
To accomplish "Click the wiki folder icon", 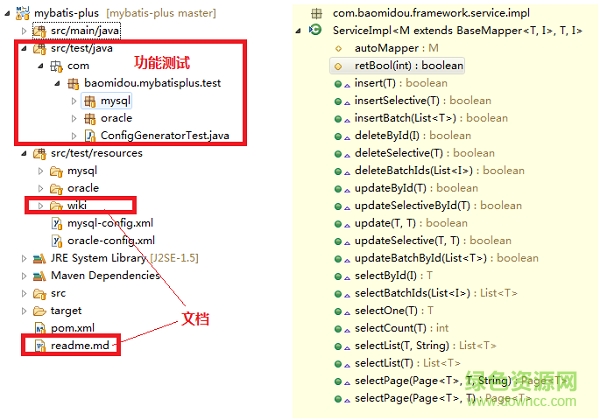I will [56, 206].
